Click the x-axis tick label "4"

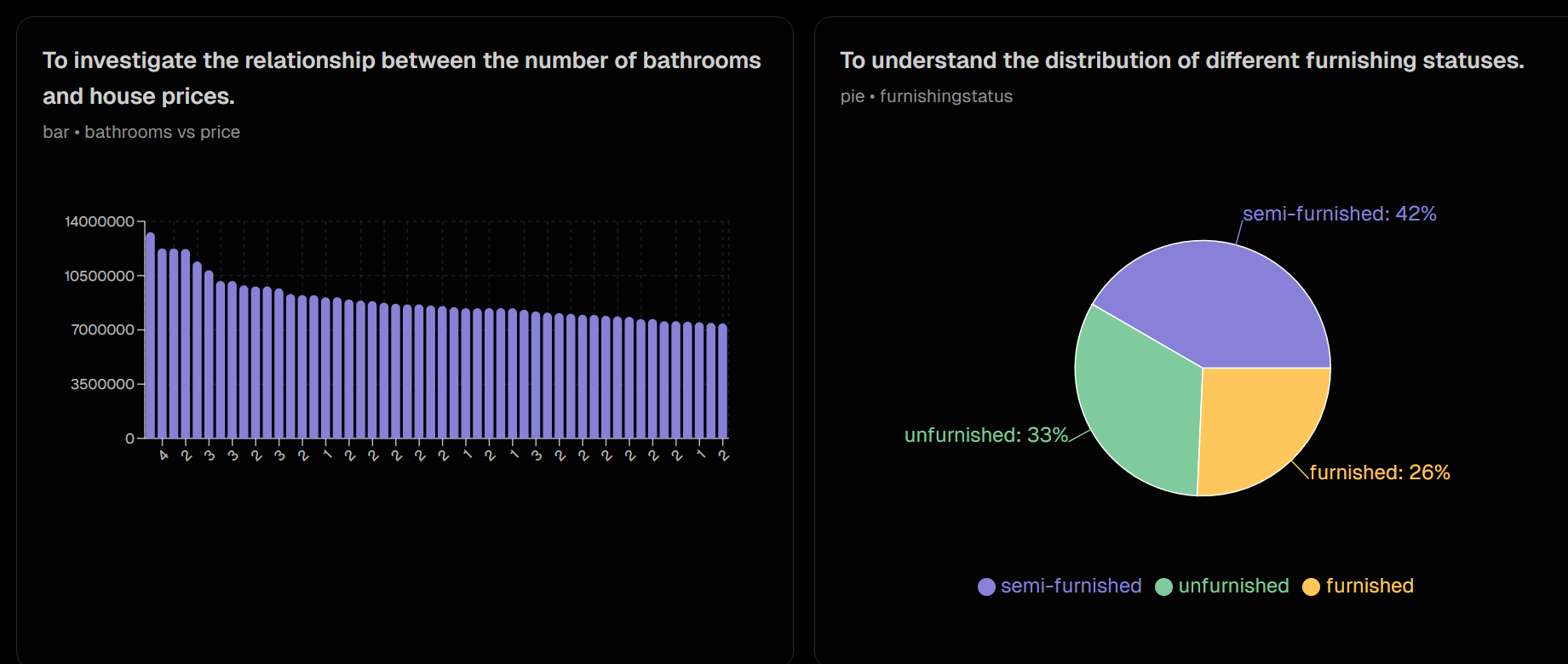[x=164, y=455]
